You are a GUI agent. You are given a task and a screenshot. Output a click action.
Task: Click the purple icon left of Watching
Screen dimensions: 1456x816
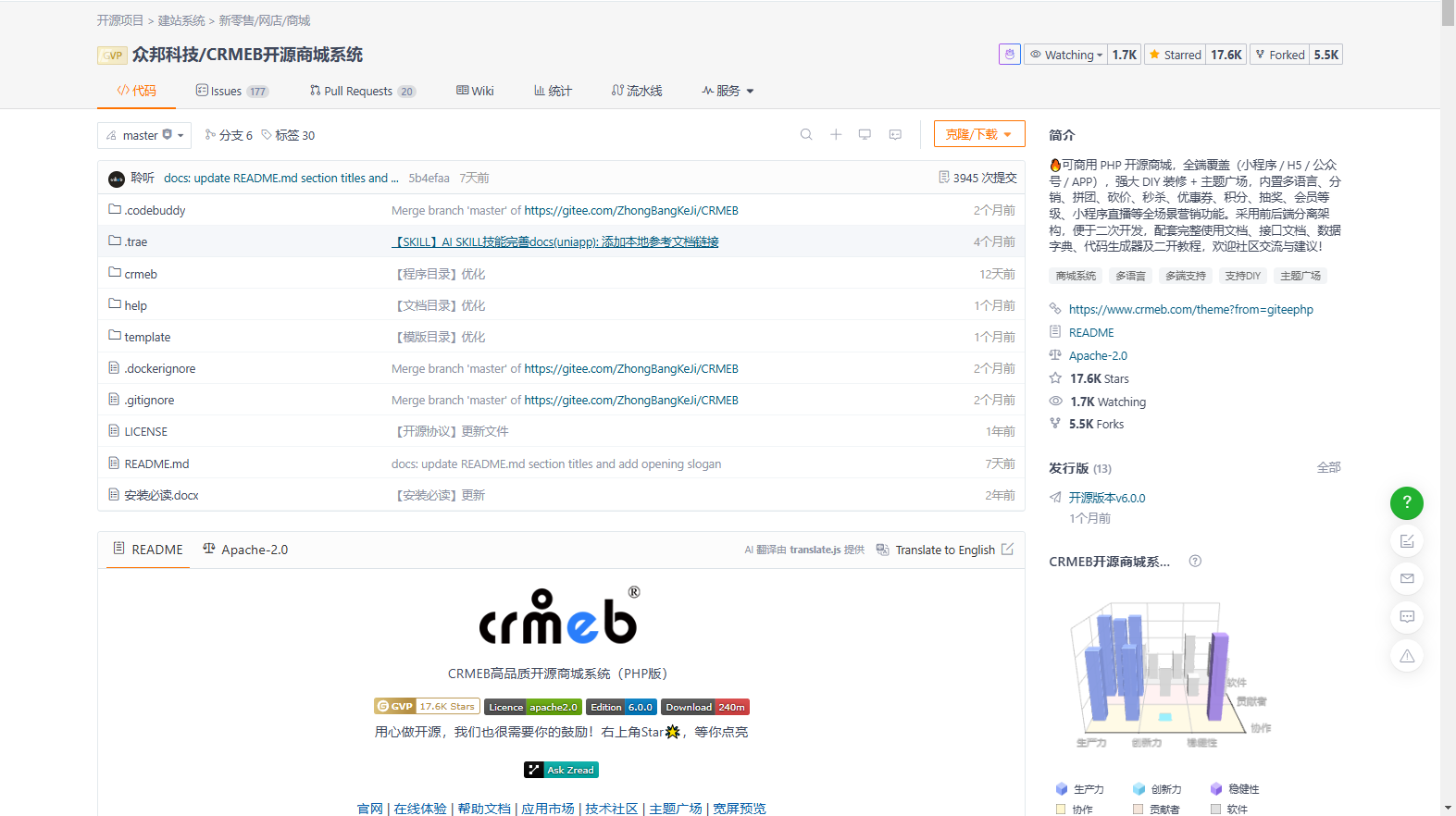(1010, 55)
